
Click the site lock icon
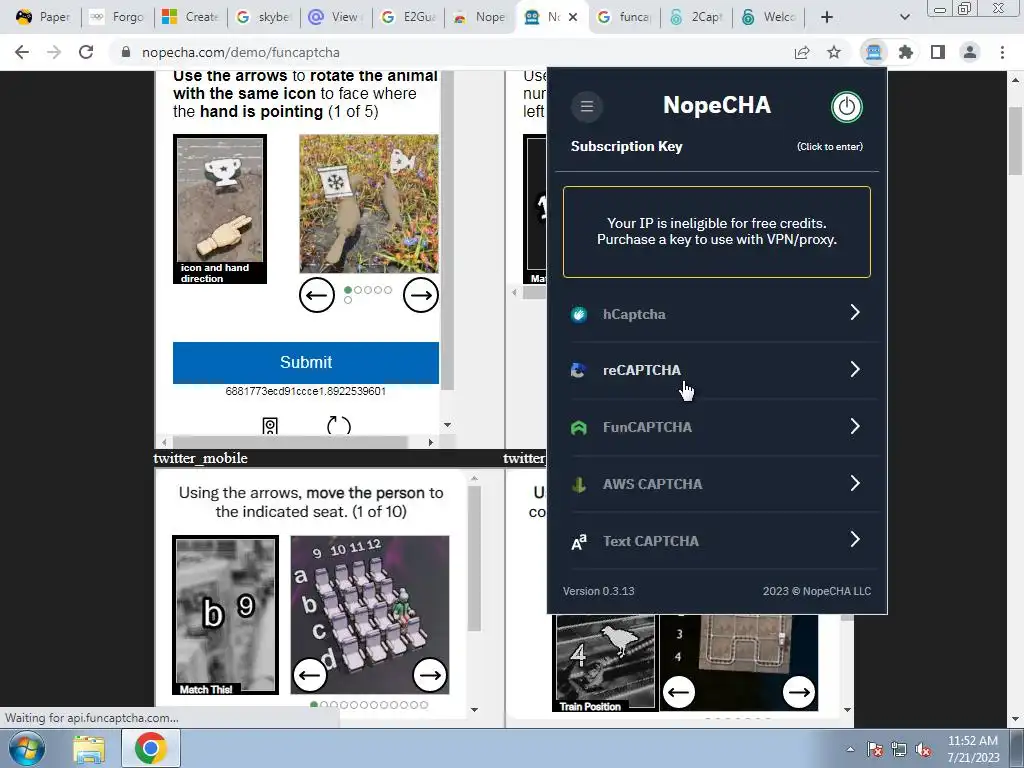(125, 52)
